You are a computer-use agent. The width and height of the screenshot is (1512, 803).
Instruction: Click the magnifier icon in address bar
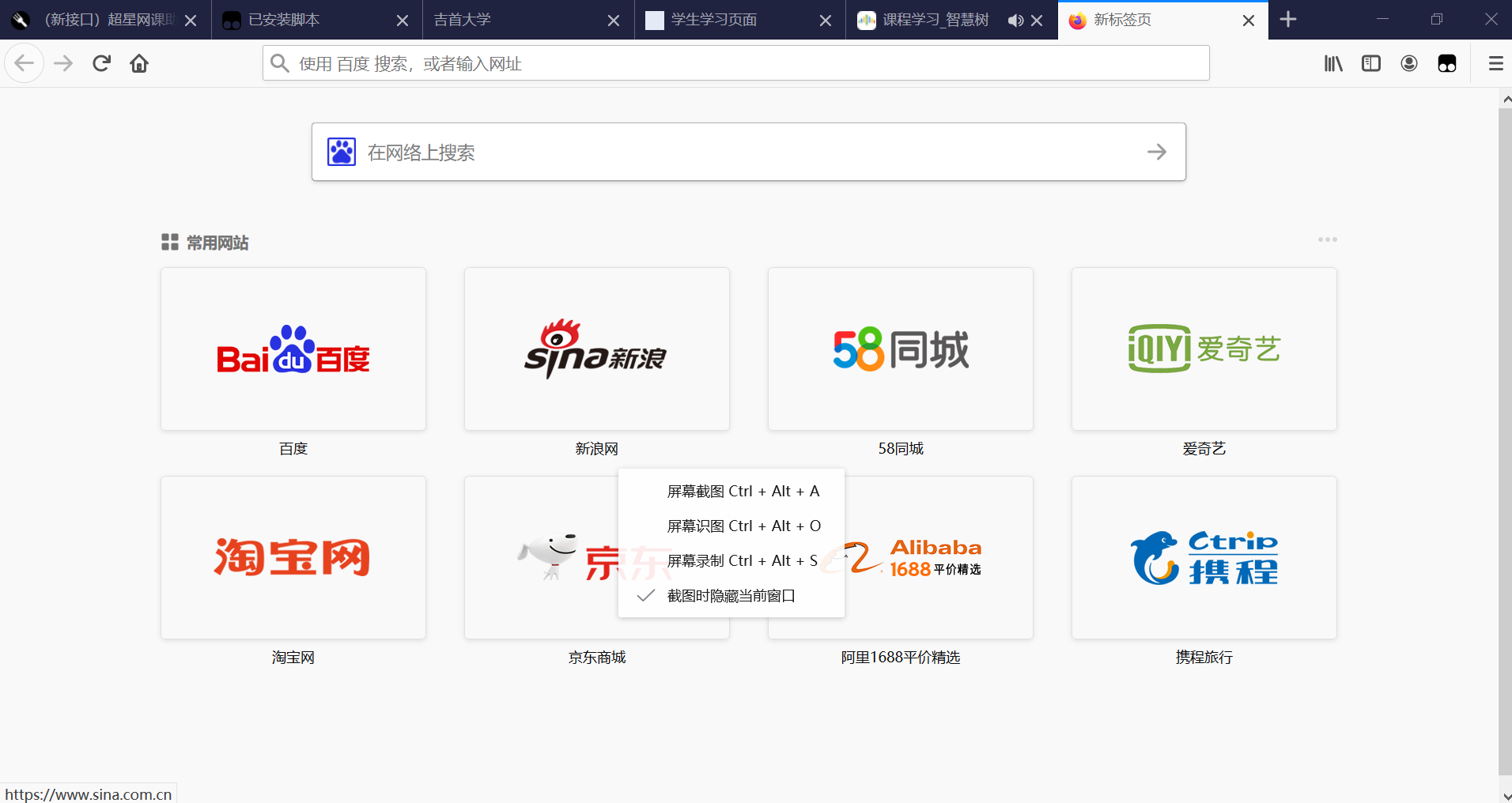(280, 63)
